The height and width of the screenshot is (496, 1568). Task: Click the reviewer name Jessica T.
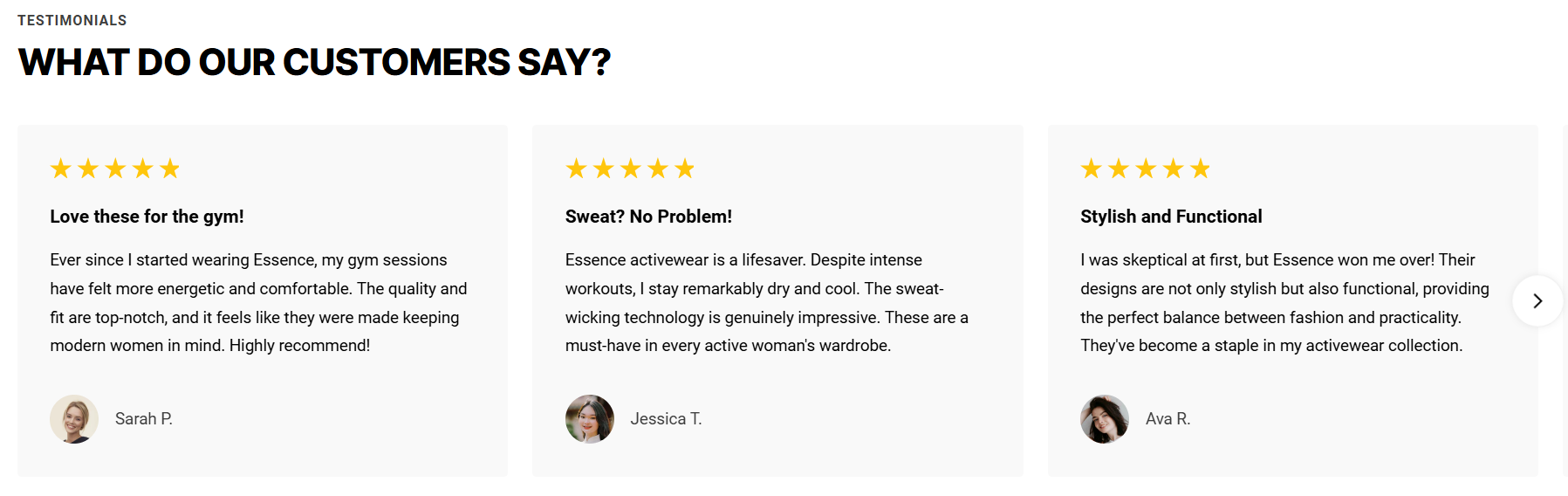666,419
